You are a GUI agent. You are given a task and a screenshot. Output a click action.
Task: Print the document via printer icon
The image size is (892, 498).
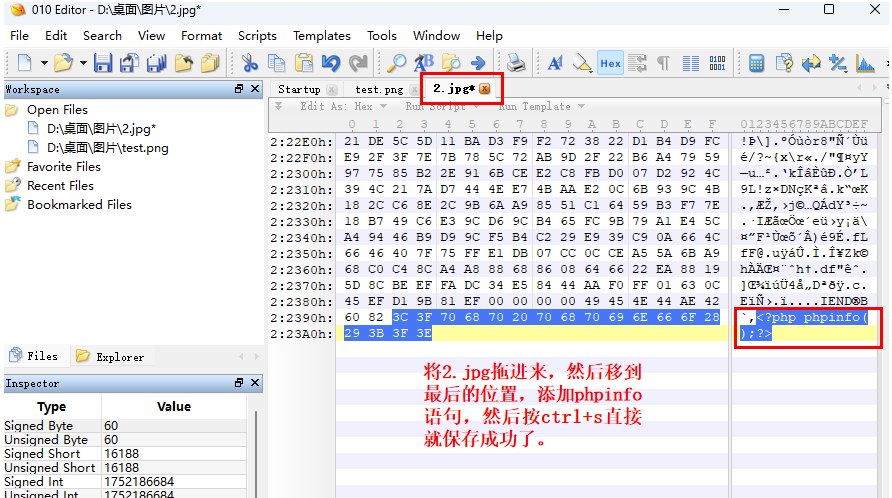click(516, 63)
